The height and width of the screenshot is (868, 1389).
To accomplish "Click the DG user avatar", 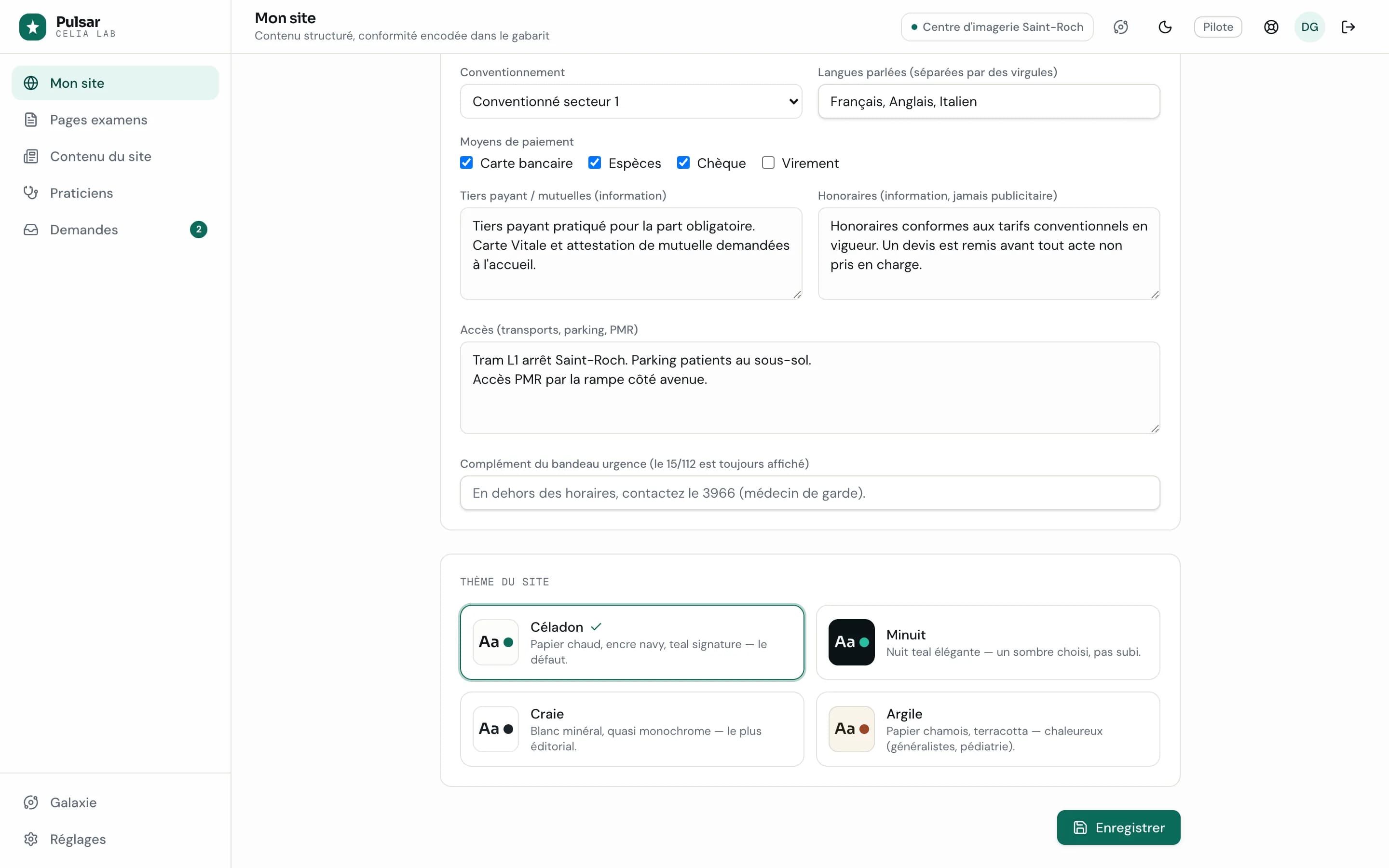I will (x=1310, y=27).
